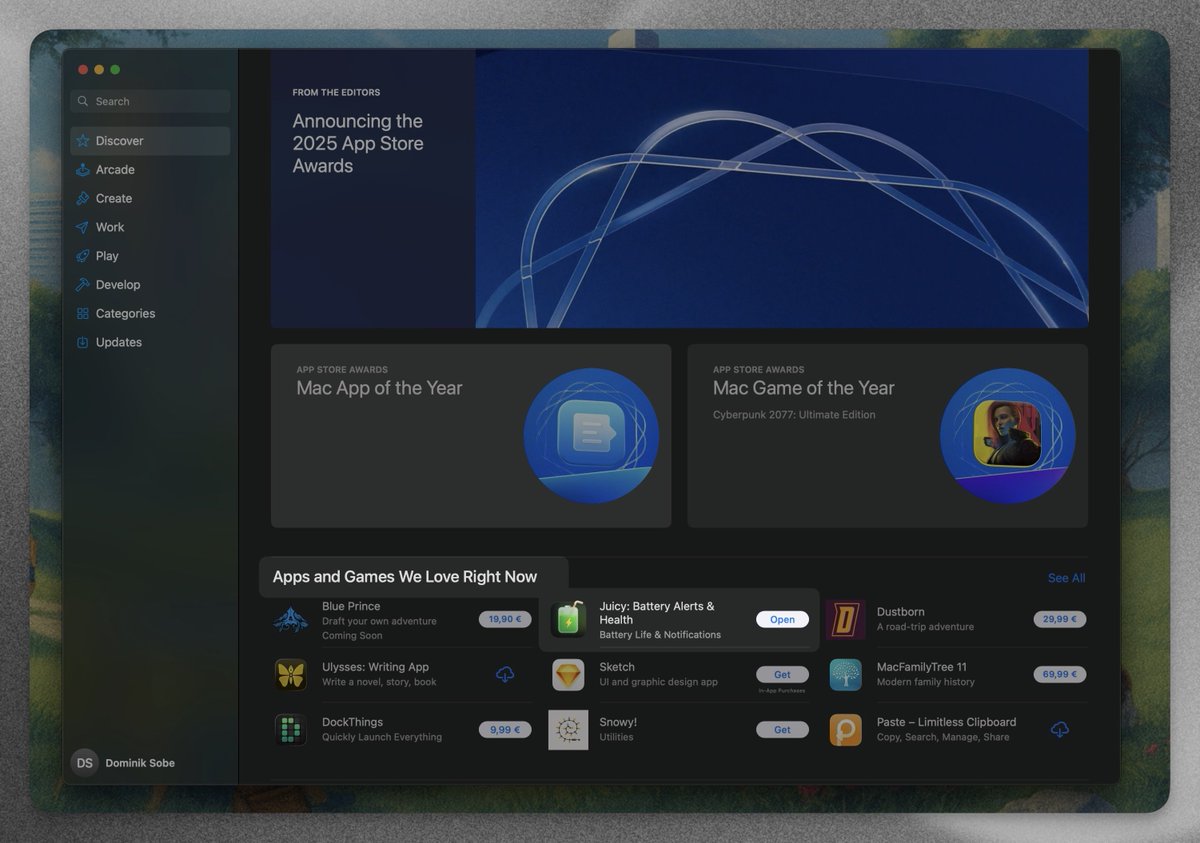The image size is (1200, 843).
Task: Buy Dustborn for 29,99 €
Action: coord(1060,619)
